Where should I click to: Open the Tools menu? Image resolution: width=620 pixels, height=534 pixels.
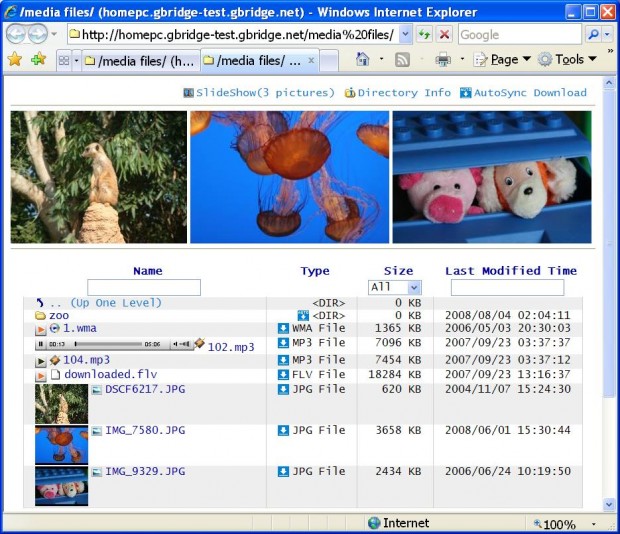click(567, 60)
